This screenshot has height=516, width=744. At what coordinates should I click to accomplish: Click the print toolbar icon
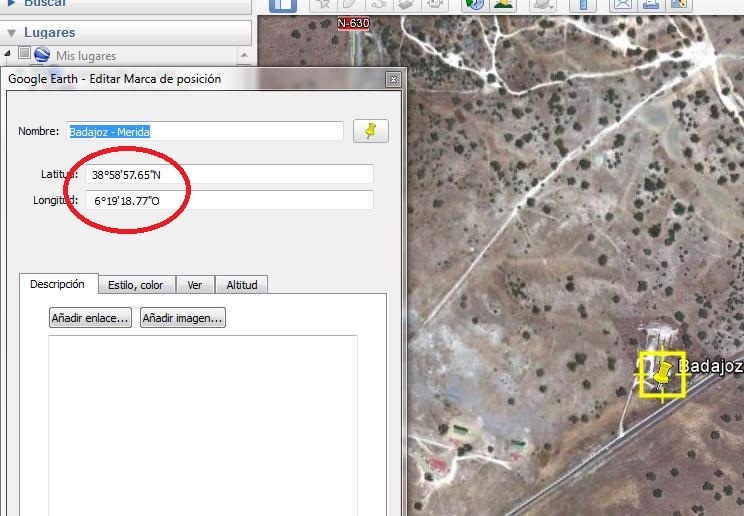coord(651,4)
